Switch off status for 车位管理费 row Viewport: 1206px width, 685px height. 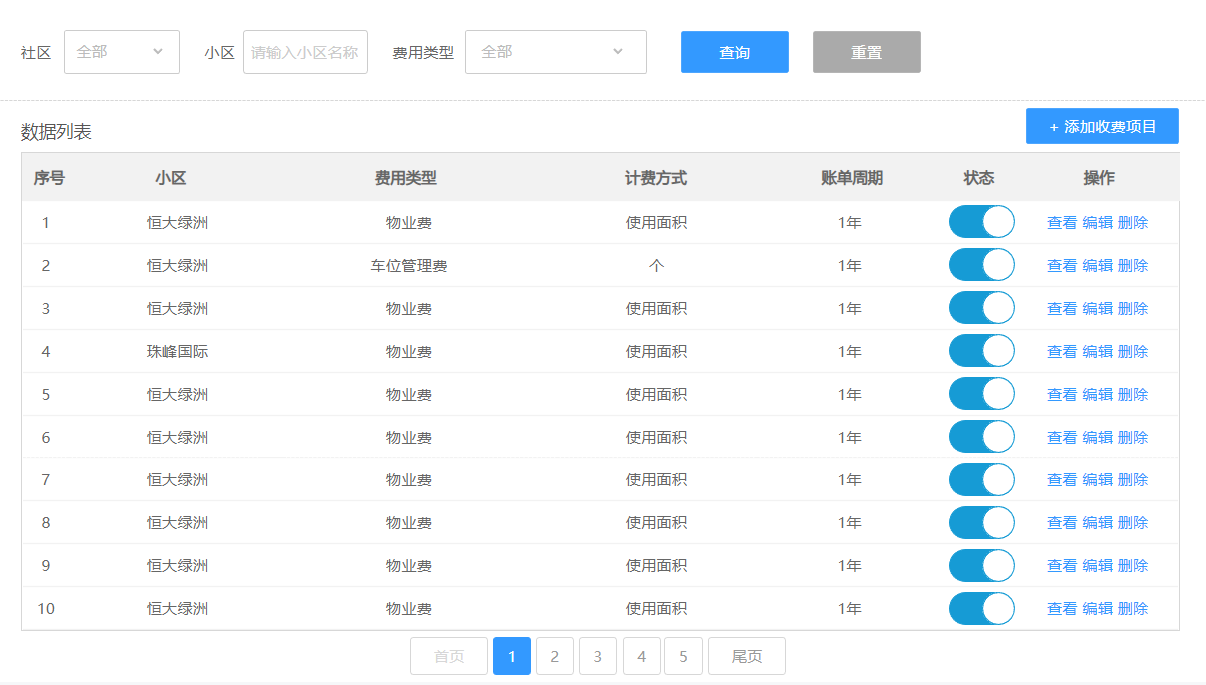pyautogui.click(x=981, y=265)
